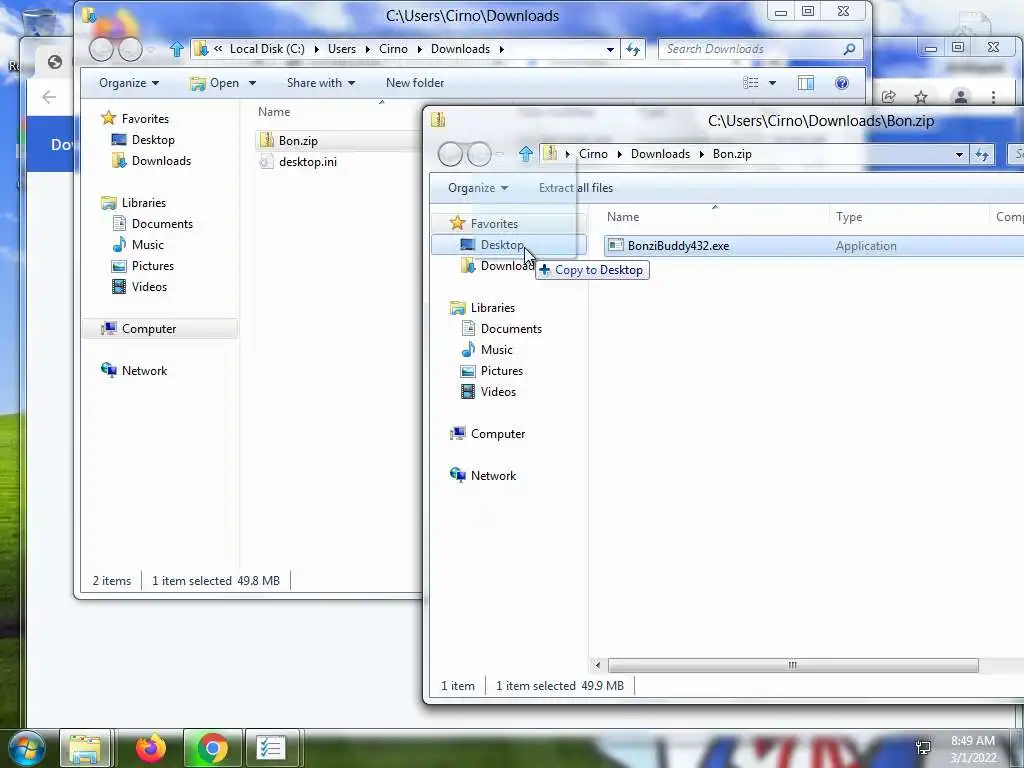Click Open button in Downloads toolbar
The width and height of the screenshot is (1024, 768).
point(216,83)
